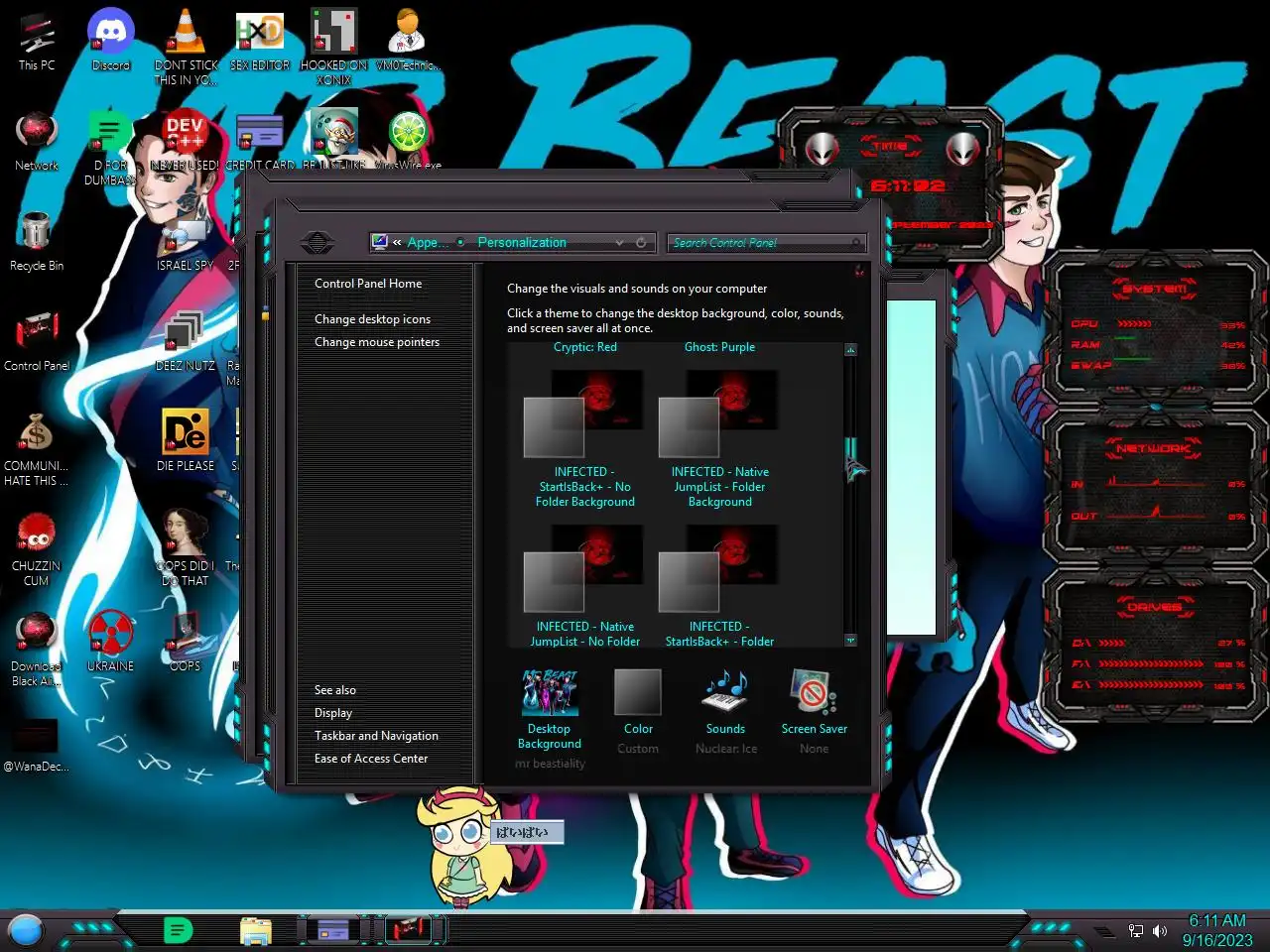Open File Explorer from the taskbar
Screen dimensions: 1270x952
pyautogui.click(x=256, y=930)
